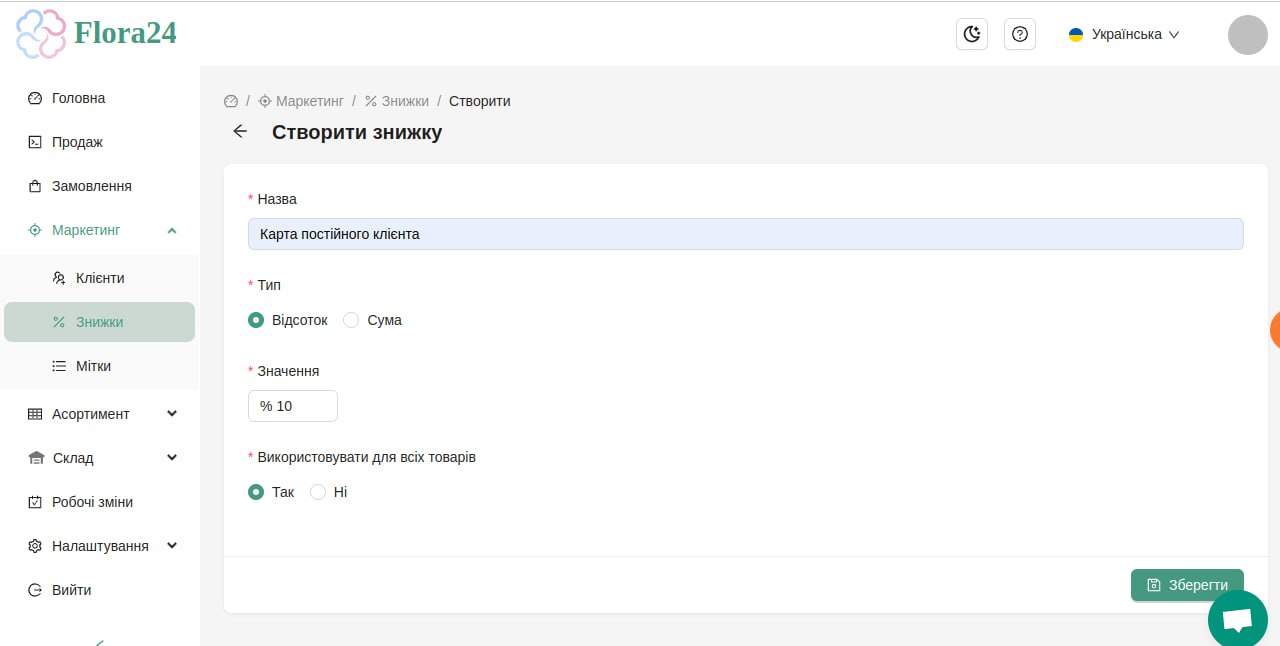
Task: Click the Клієнти people icon
Action: [59, 278]
